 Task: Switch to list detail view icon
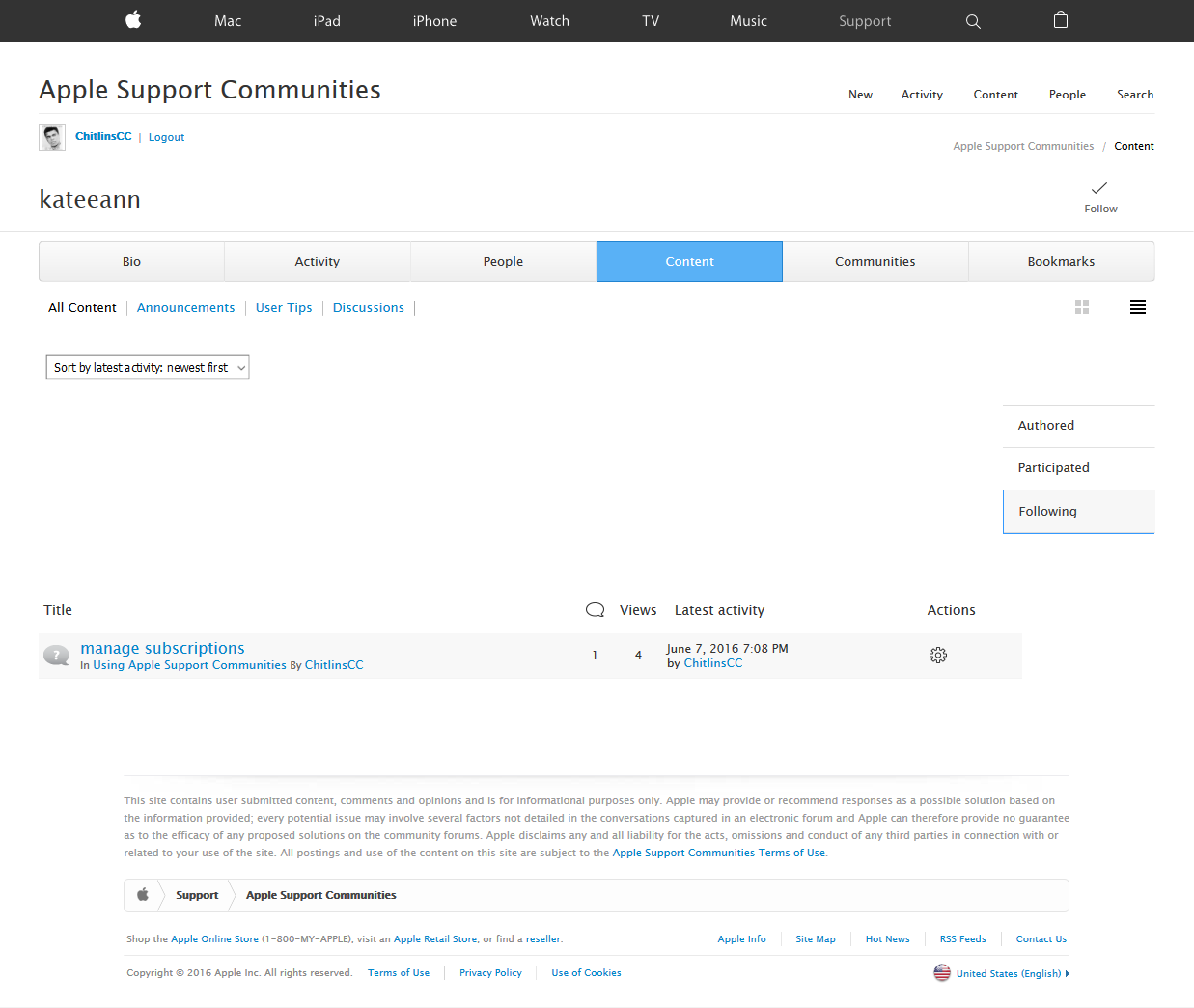coord(1138,307)
